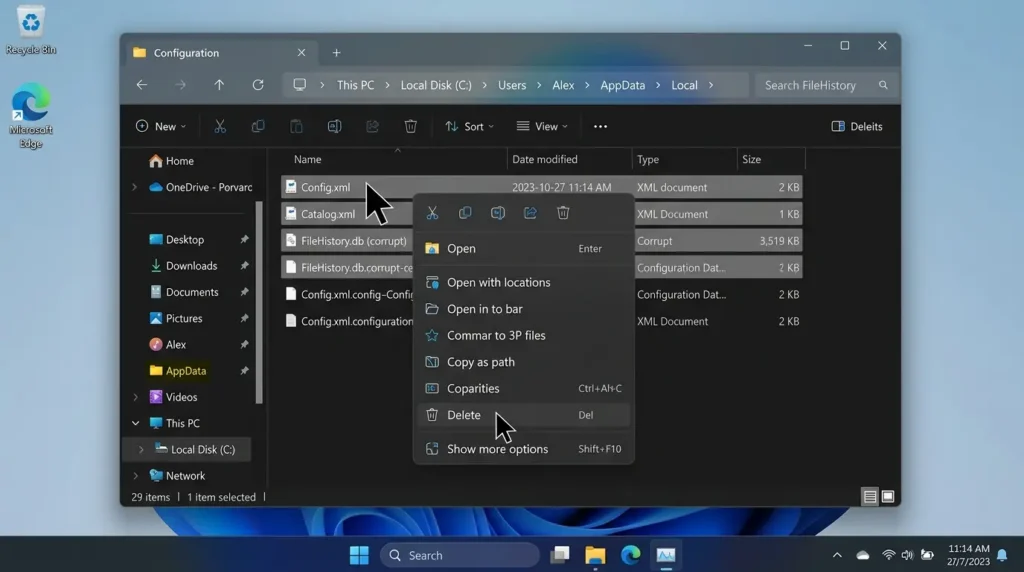Choose Delete in the context menu
The image size is (1024, 572).
coord(523,415)
